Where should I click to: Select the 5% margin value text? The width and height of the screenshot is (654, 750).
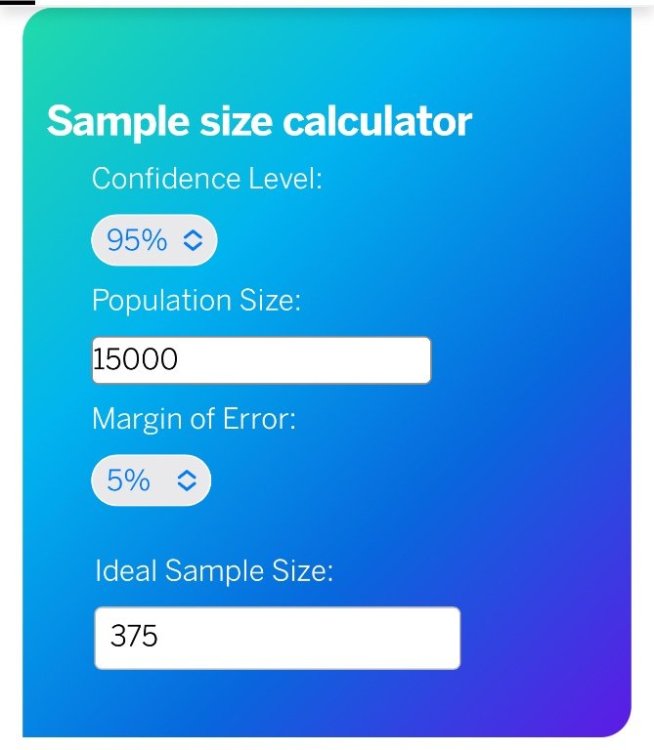pos(128,481)
